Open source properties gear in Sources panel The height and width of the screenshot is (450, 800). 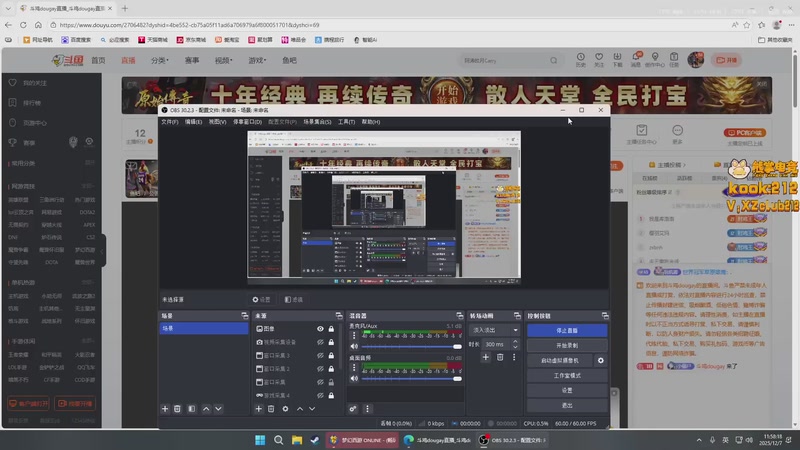(285, 409)
